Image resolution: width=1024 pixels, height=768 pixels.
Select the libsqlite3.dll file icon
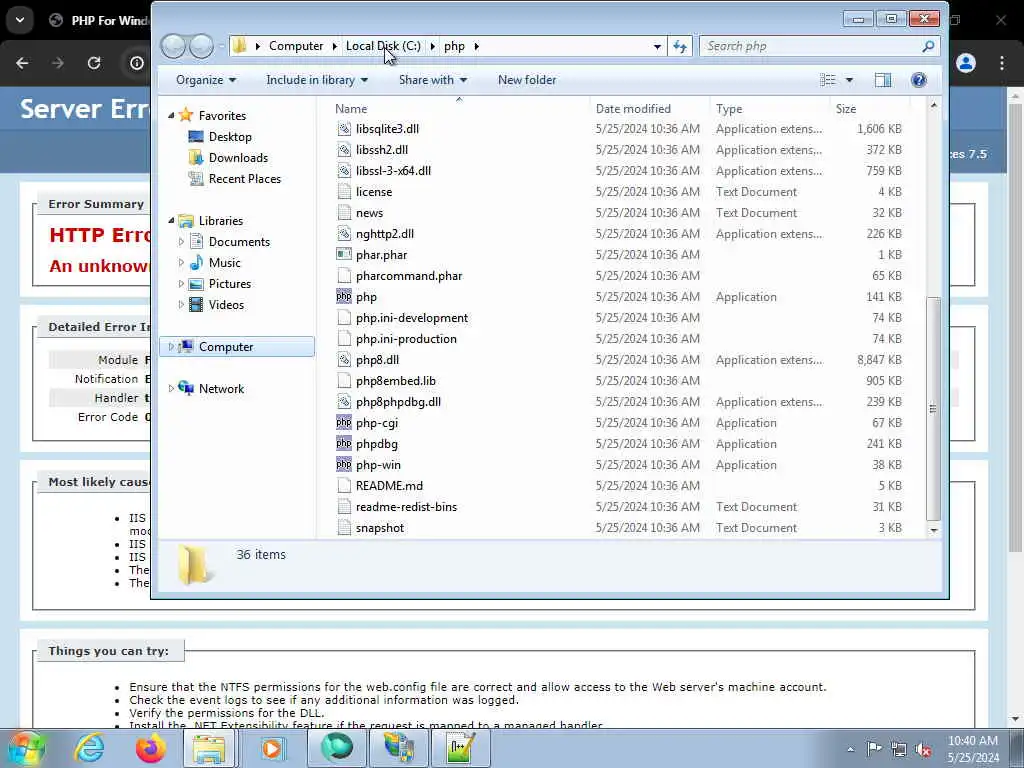(x=344, y=129)
